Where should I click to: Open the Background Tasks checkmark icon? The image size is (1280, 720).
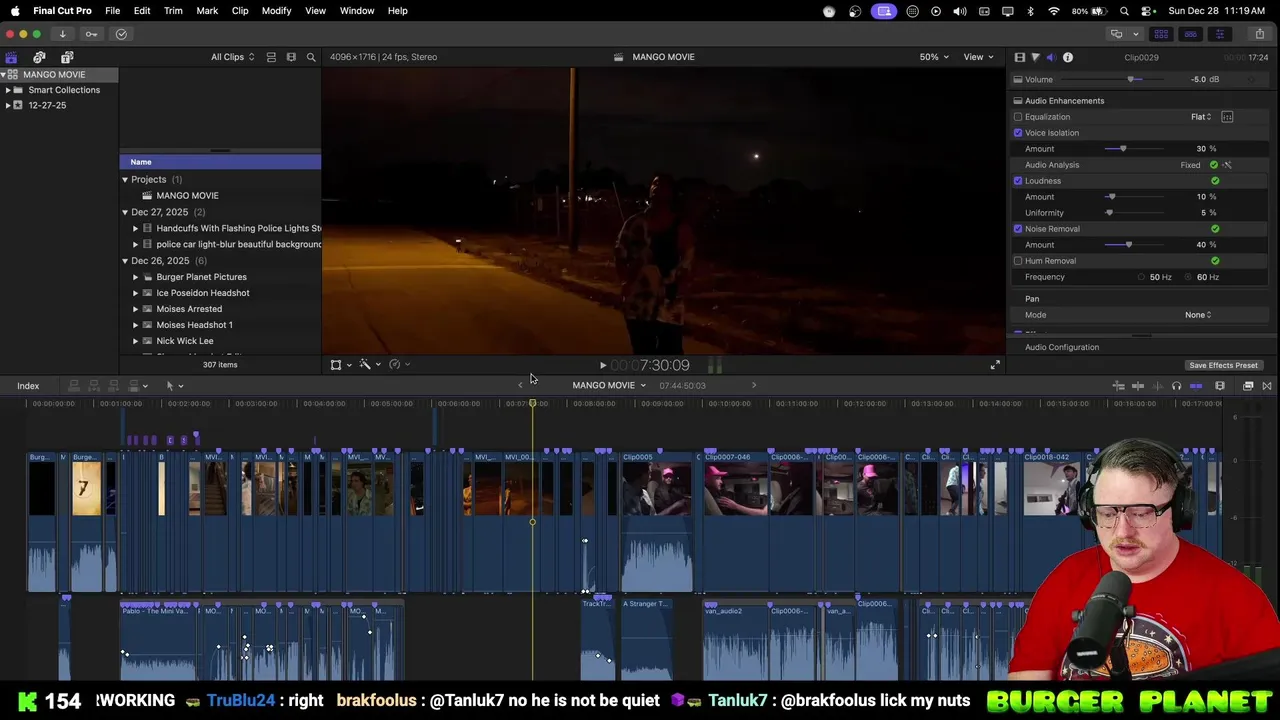[121, 34]
